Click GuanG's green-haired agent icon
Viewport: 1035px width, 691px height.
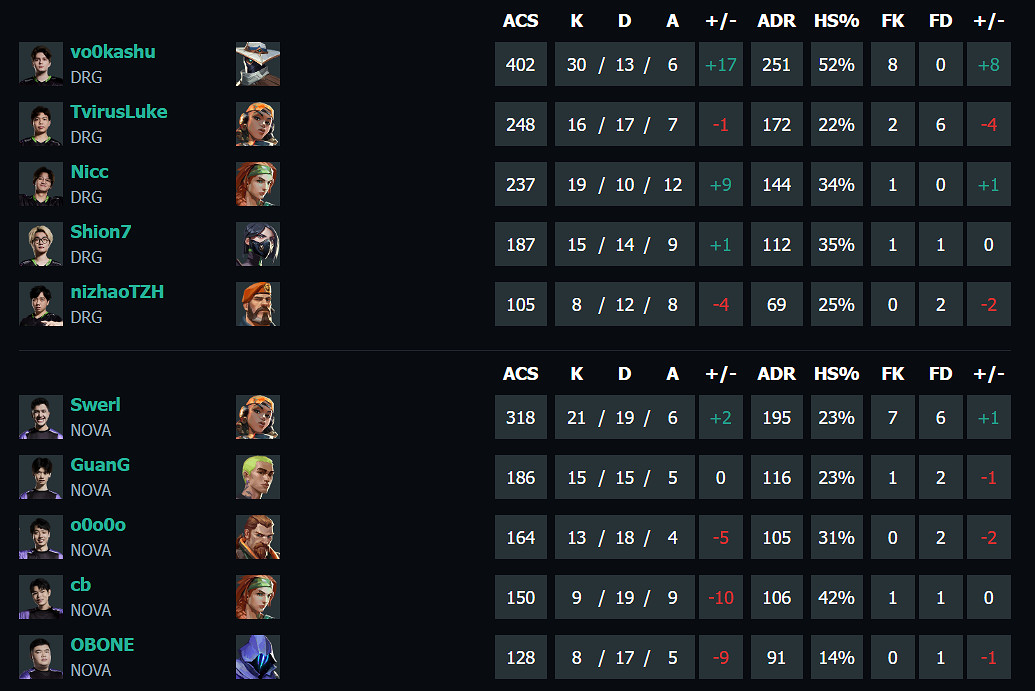258,478
